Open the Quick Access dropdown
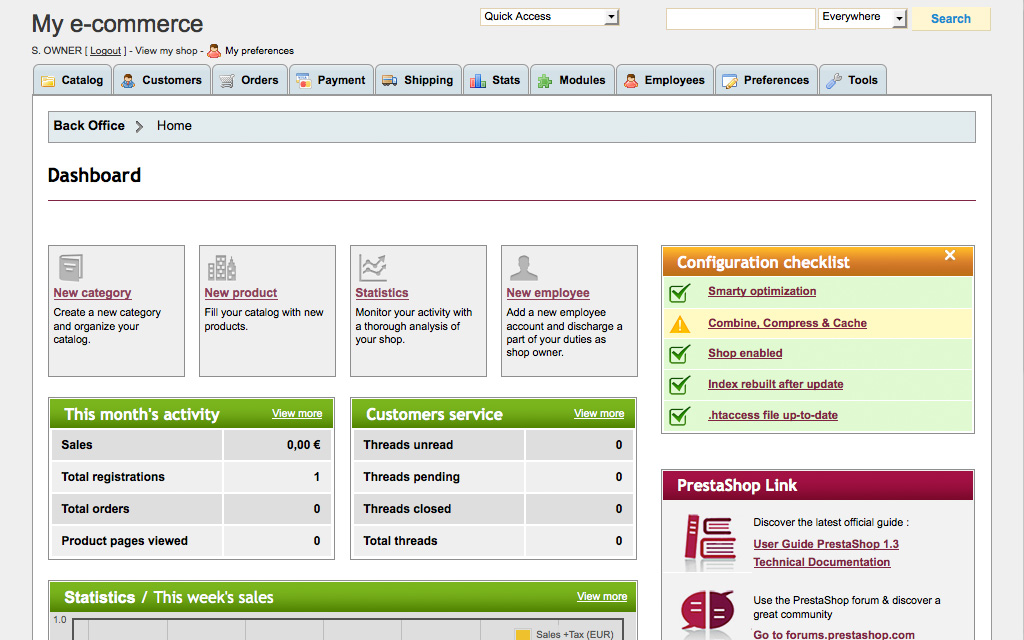This screenshot has height=640, width=1024. click(x=550, y=17)
